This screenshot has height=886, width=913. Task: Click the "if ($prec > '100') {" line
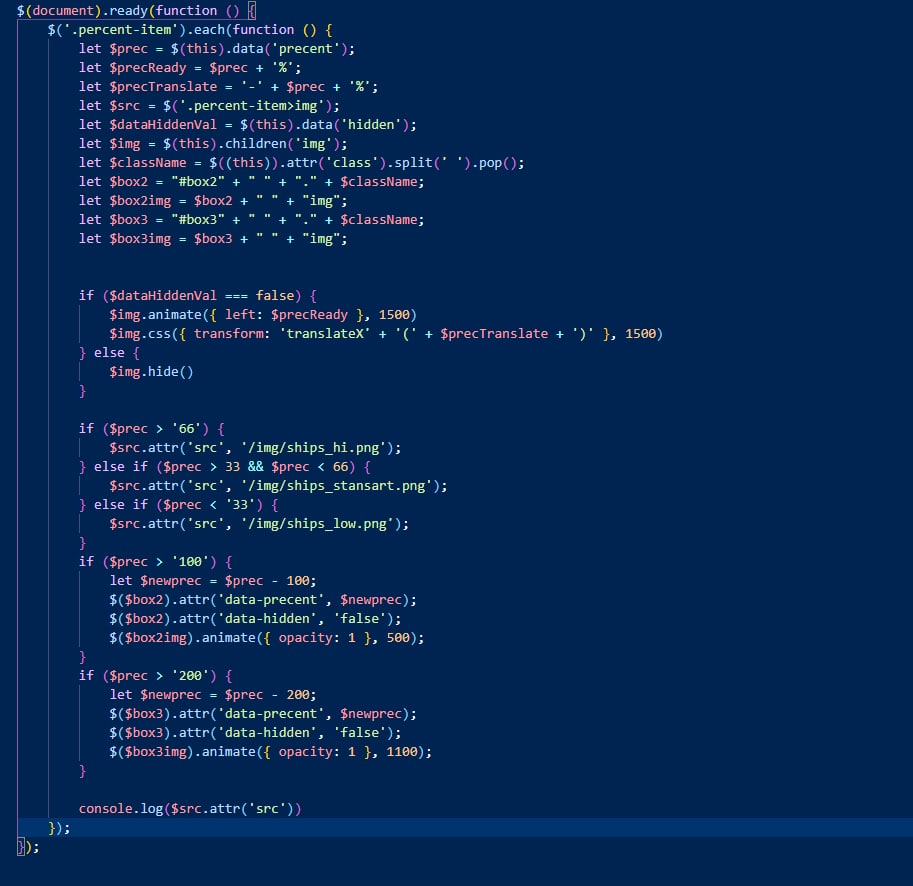pos(155,562)
